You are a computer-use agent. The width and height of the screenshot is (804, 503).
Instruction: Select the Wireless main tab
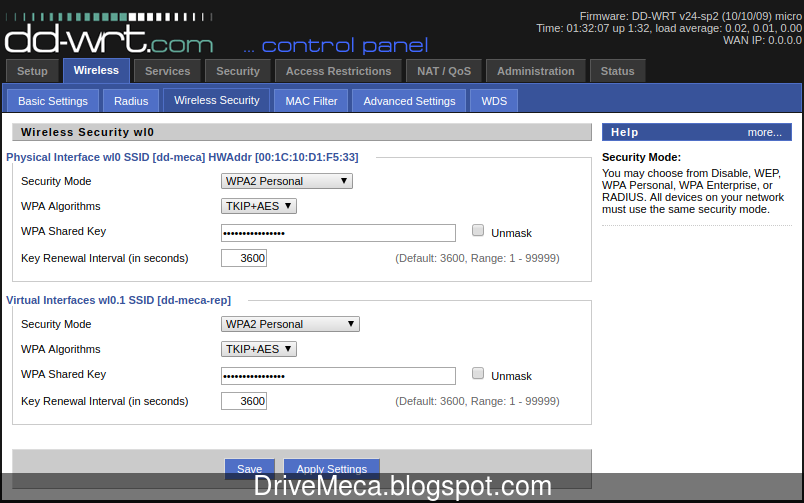(x=96, y=70)
